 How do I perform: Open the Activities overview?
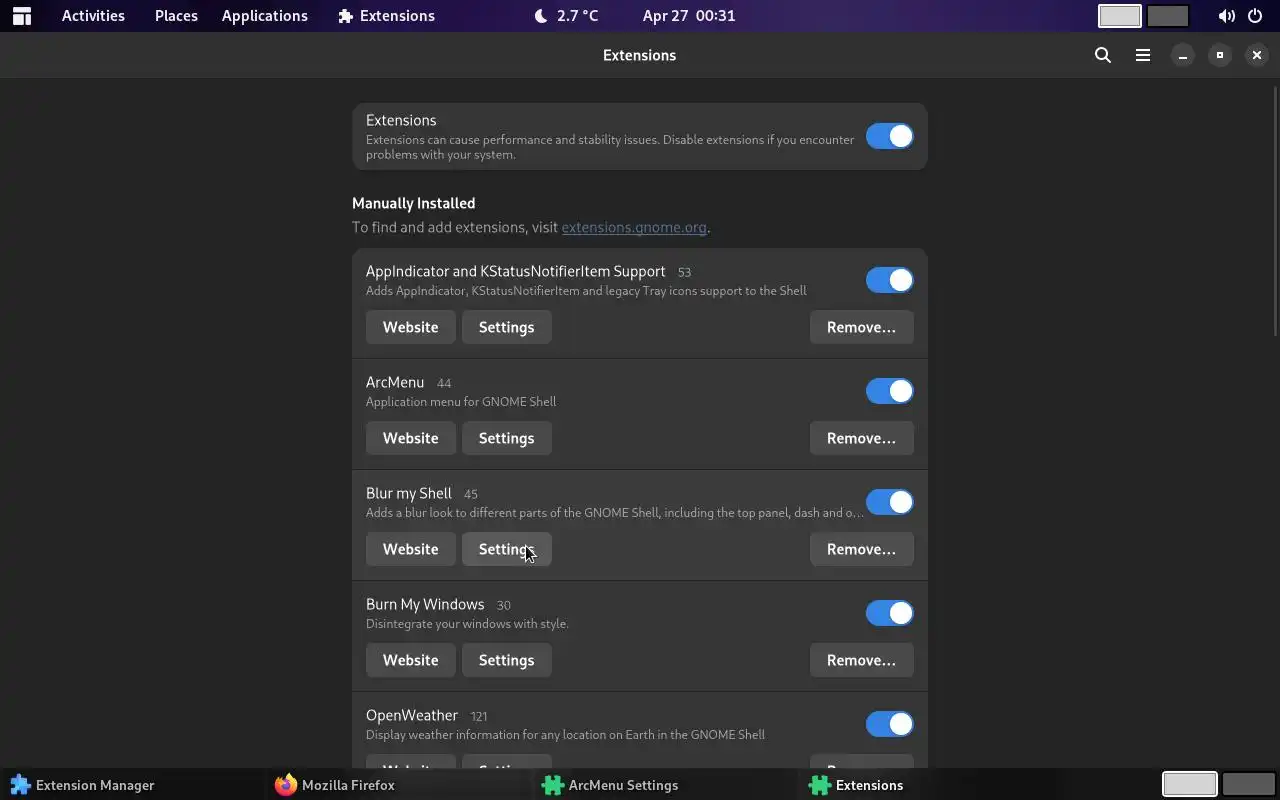coord(93,16)
